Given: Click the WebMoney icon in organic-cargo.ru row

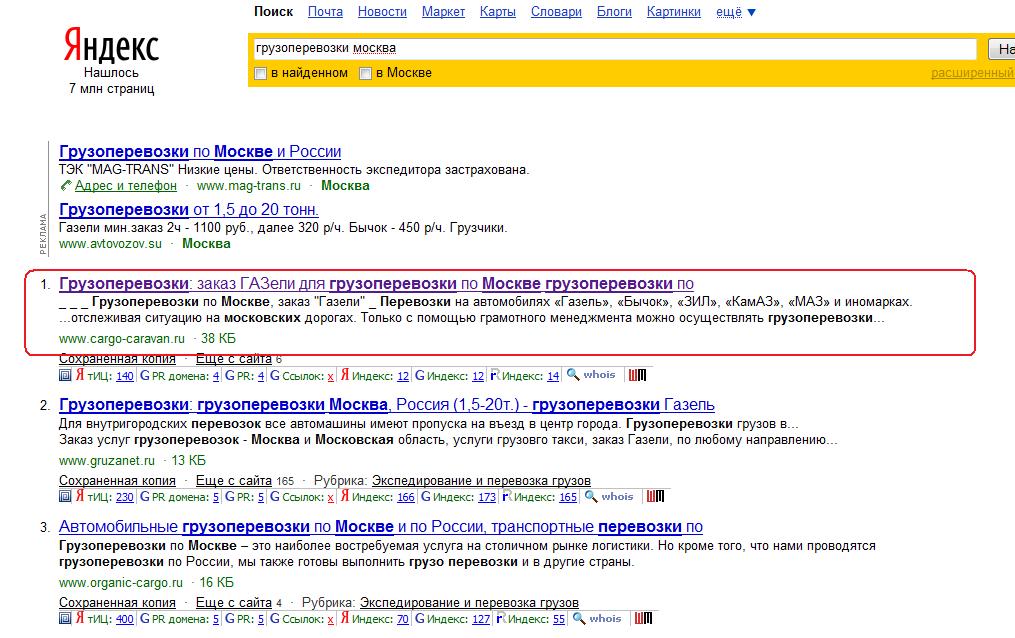Looking at the screenshot, I should click(x=643, y=618).
